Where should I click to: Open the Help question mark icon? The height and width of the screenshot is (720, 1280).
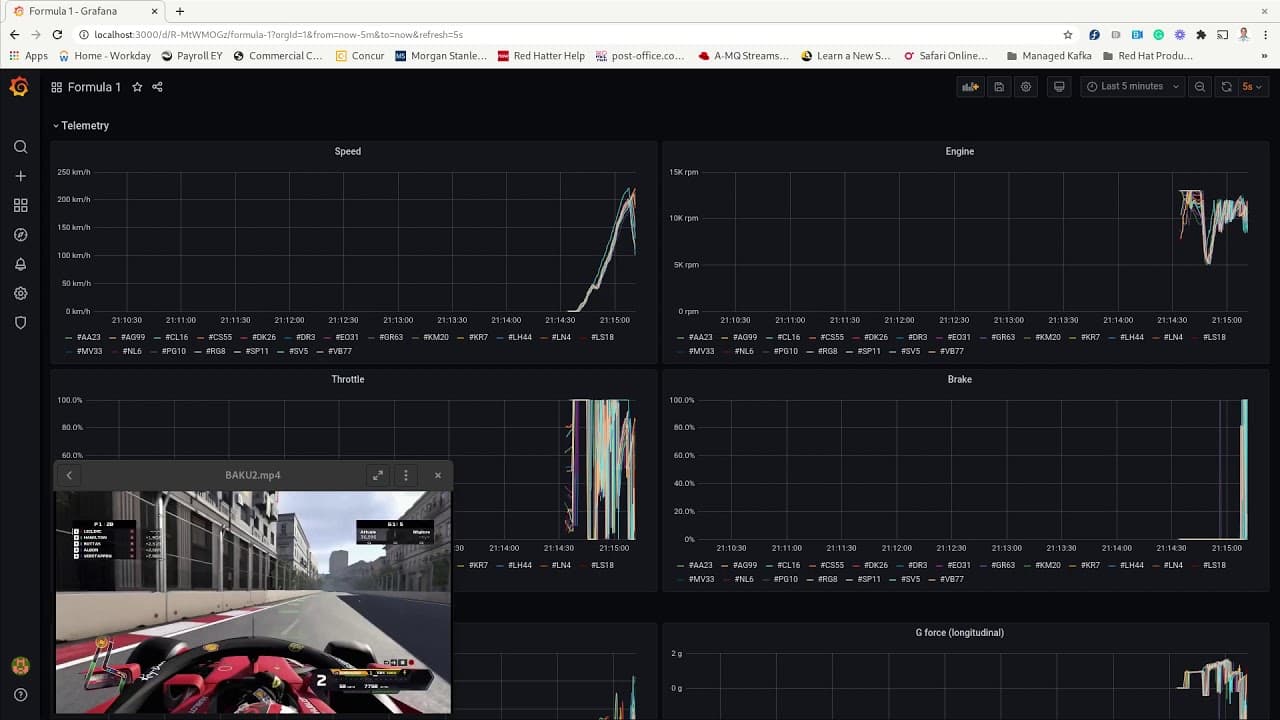(20, 695)
